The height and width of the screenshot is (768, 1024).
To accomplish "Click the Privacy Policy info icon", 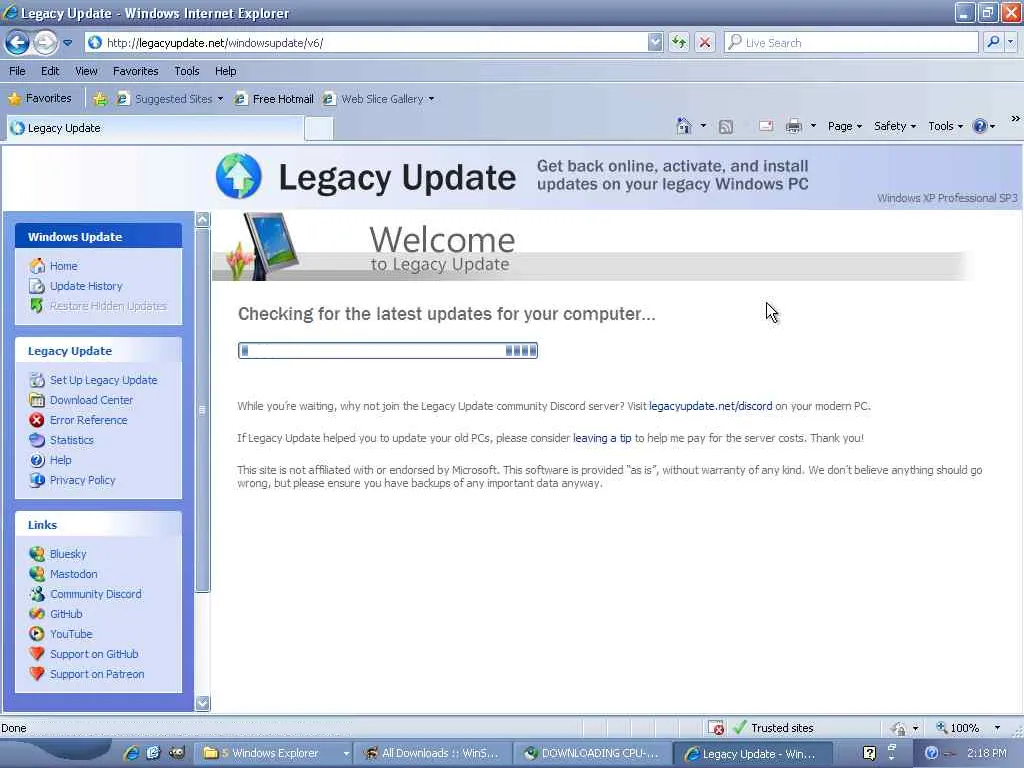I will click(x=37, y=480).
